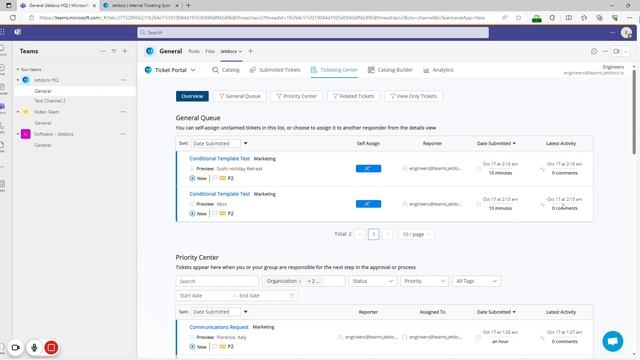
Task: Click the self-assign button for Abcs ticket
Action: point(368,204)
